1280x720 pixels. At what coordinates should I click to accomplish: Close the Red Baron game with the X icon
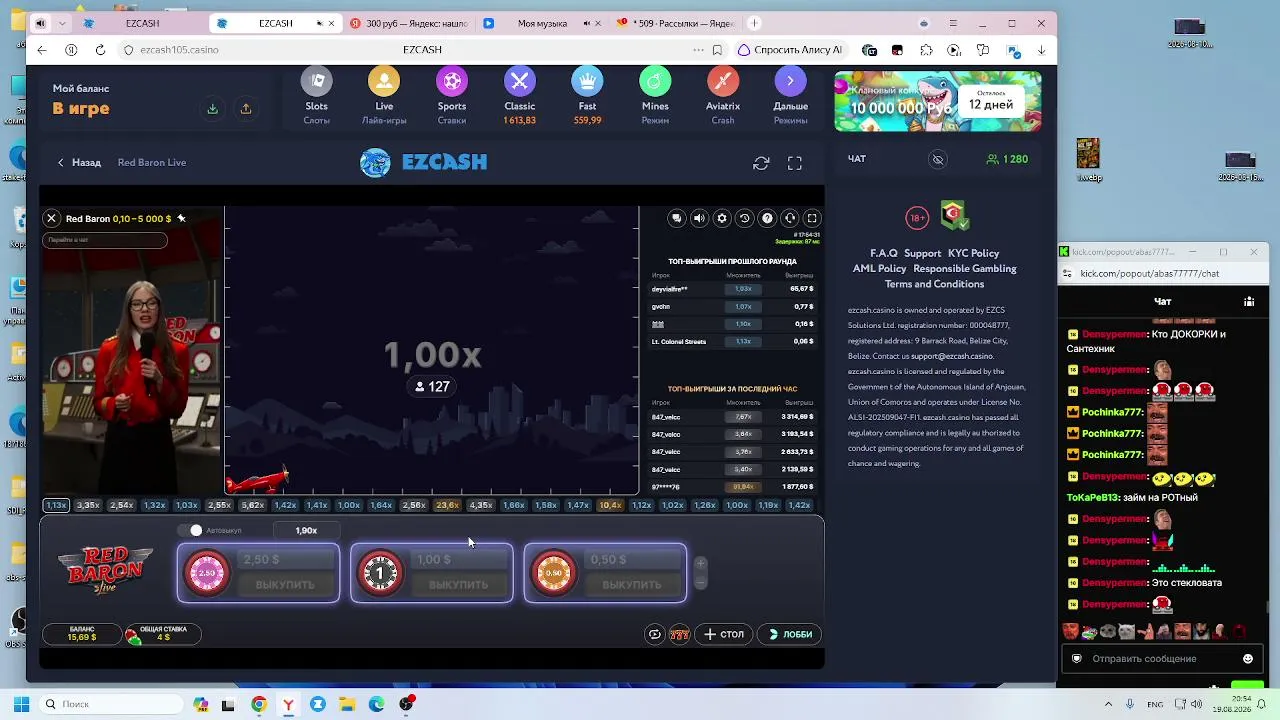[x=51, y=218]
